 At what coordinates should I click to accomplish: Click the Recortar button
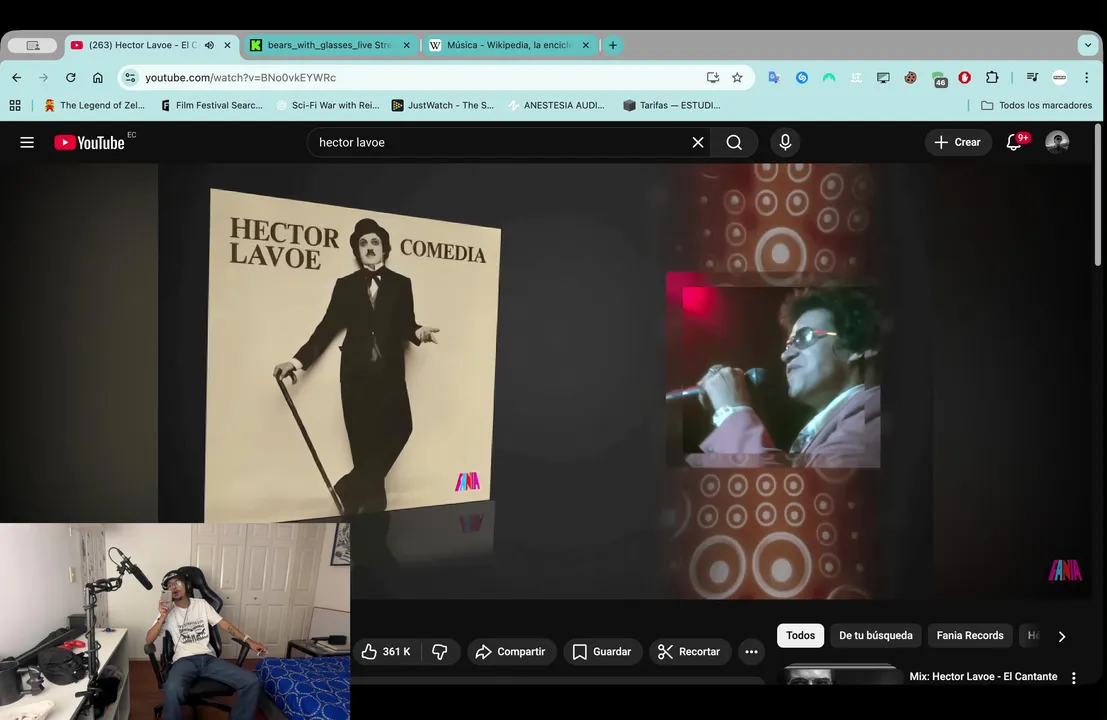(x=690, y=652)
